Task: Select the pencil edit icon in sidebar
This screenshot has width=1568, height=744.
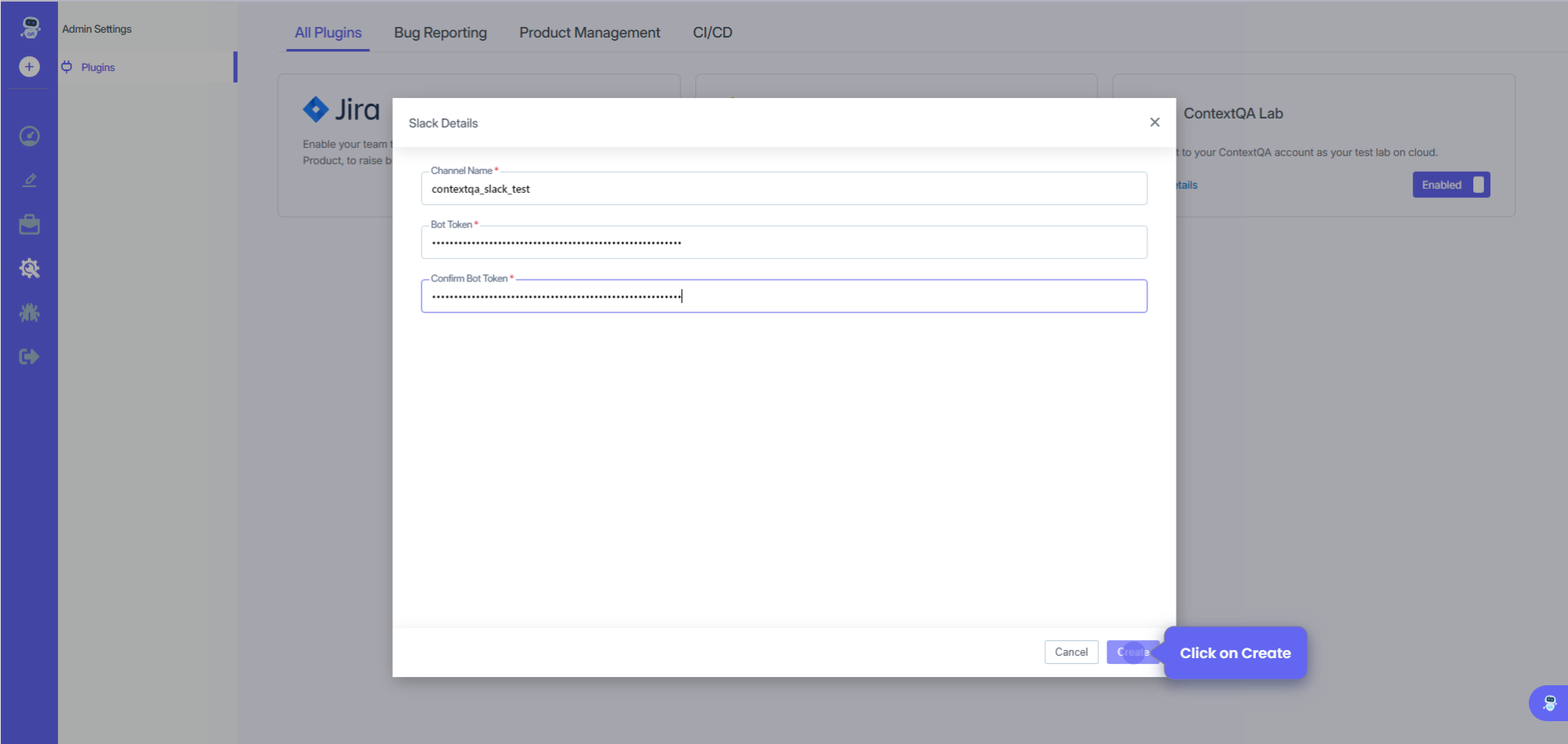Action: point(29,180)
